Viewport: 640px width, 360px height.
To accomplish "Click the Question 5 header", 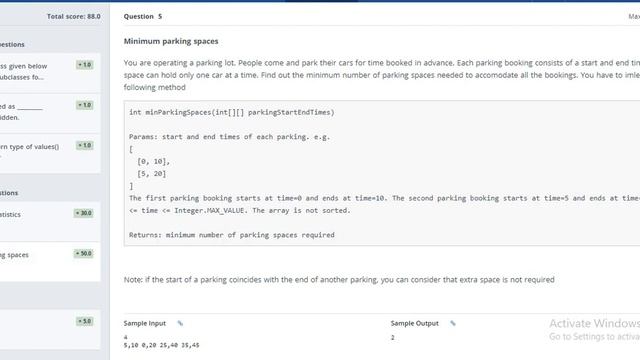I will point(143,16).
